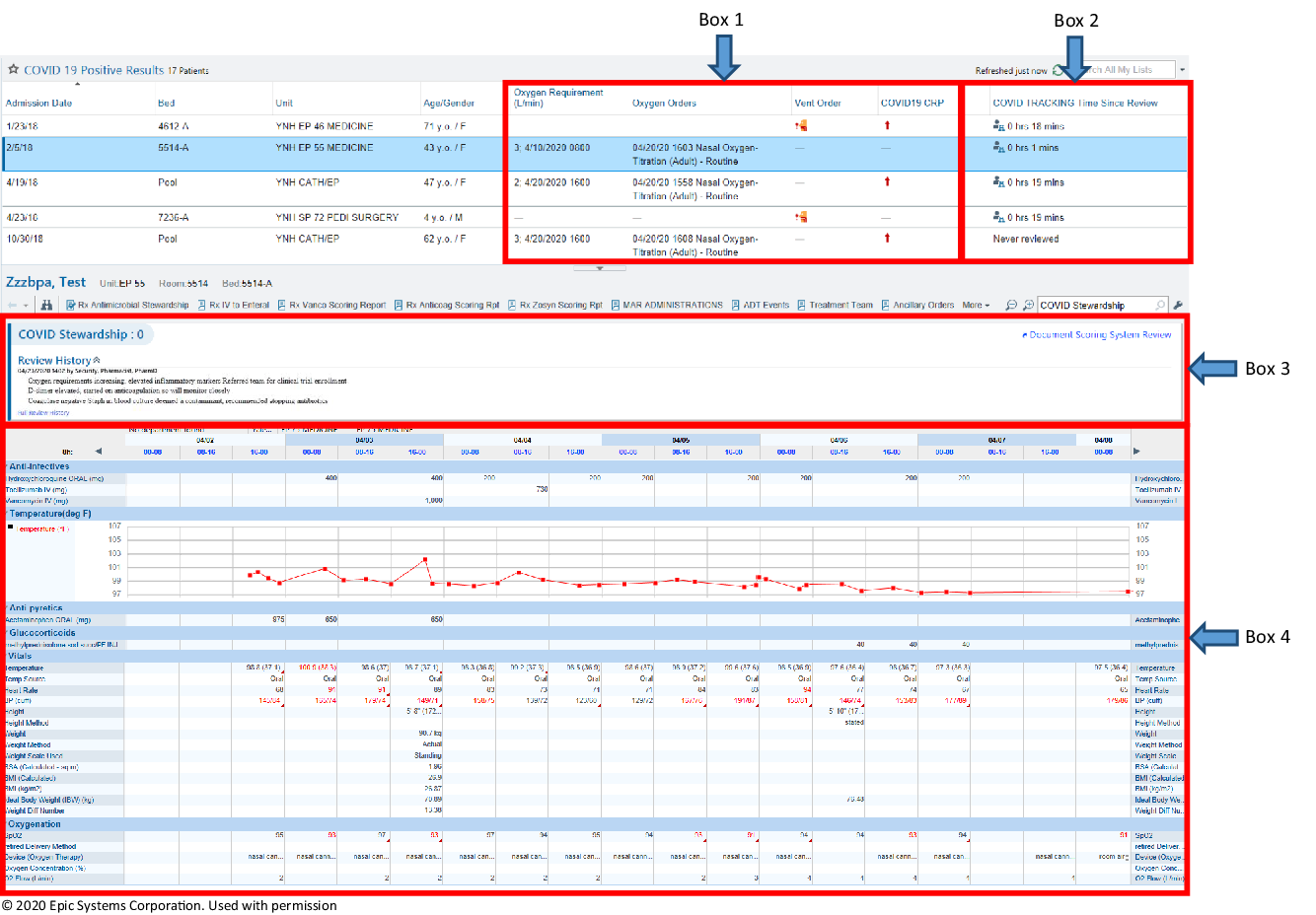Click the timeline right arrow to scroll forward

point(1136,452)
